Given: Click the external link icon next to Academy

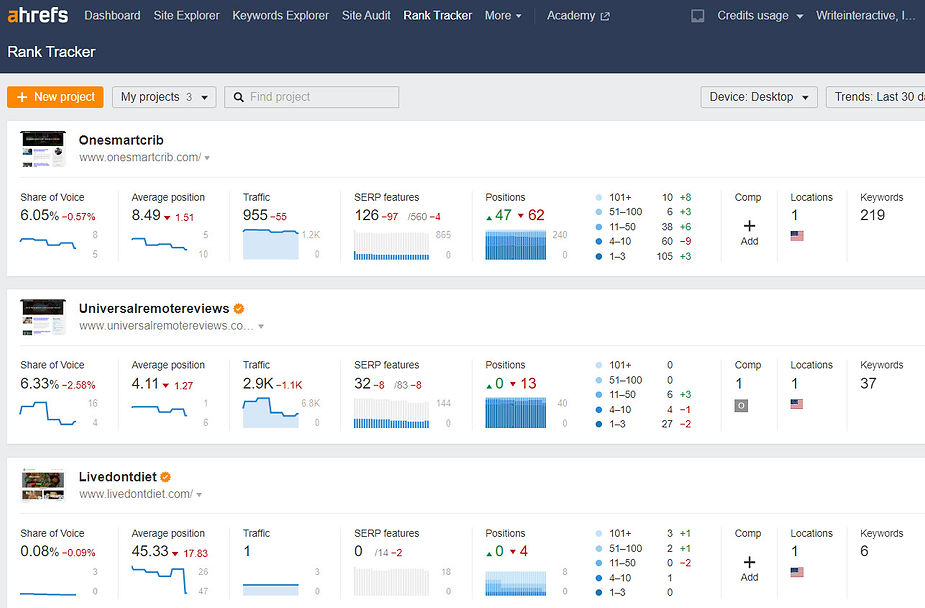Looking at the screenshot, I should point(605,17).
